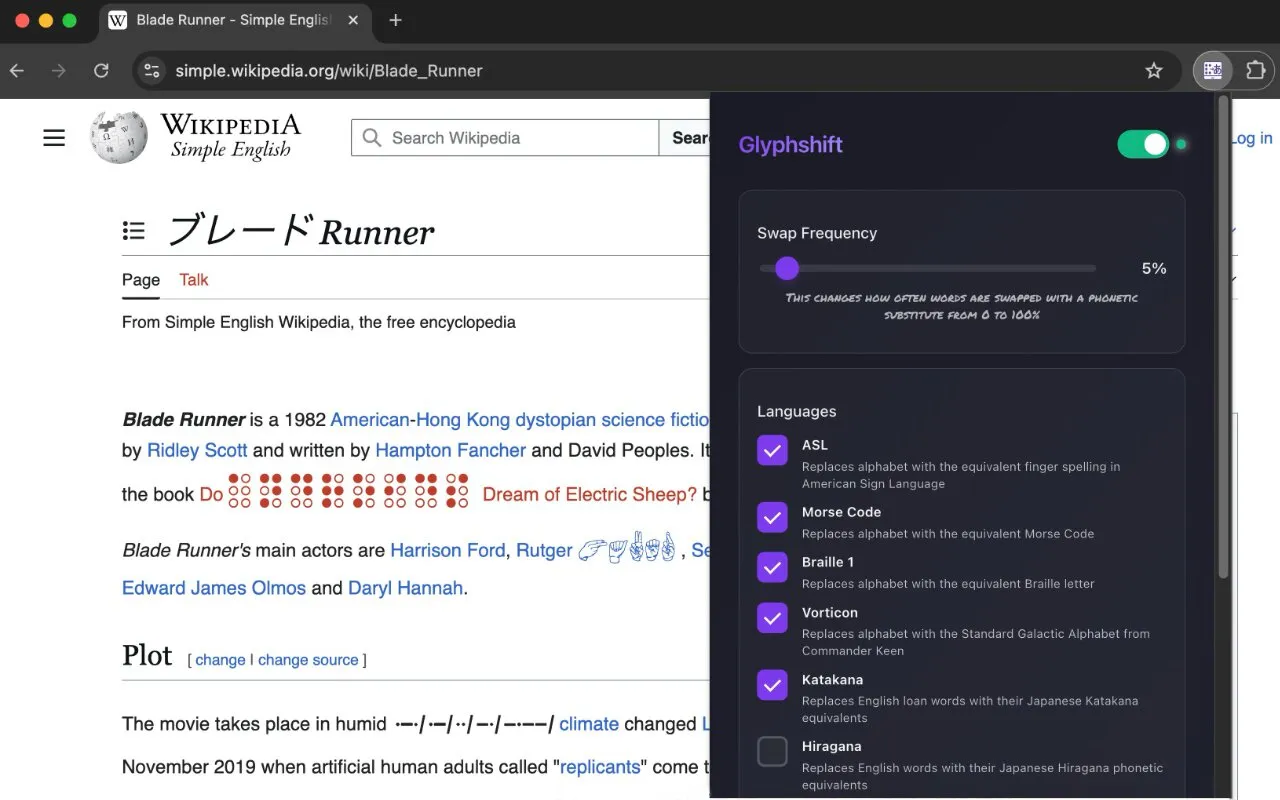Click in the Search Wikipedia field
The image size is (1280, 800).
coord(505,138)
